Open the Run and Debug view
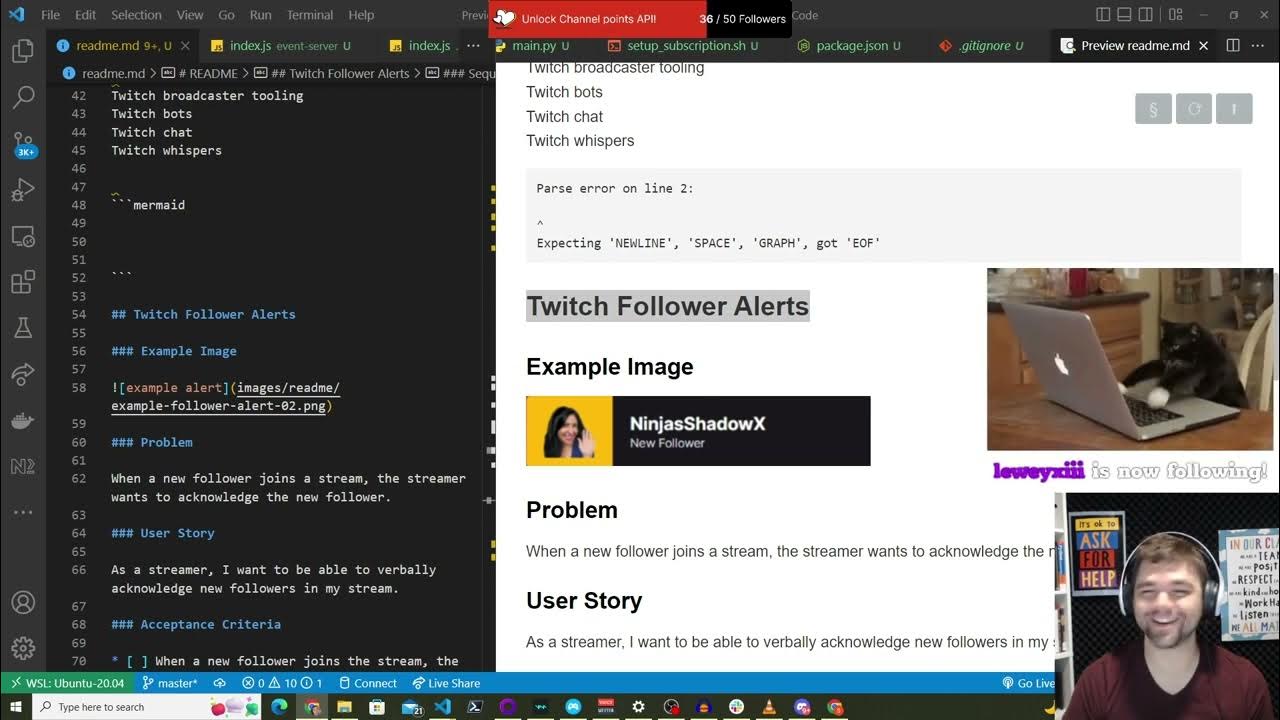The width and height of the screenshot is (1280, 720). 23,190
